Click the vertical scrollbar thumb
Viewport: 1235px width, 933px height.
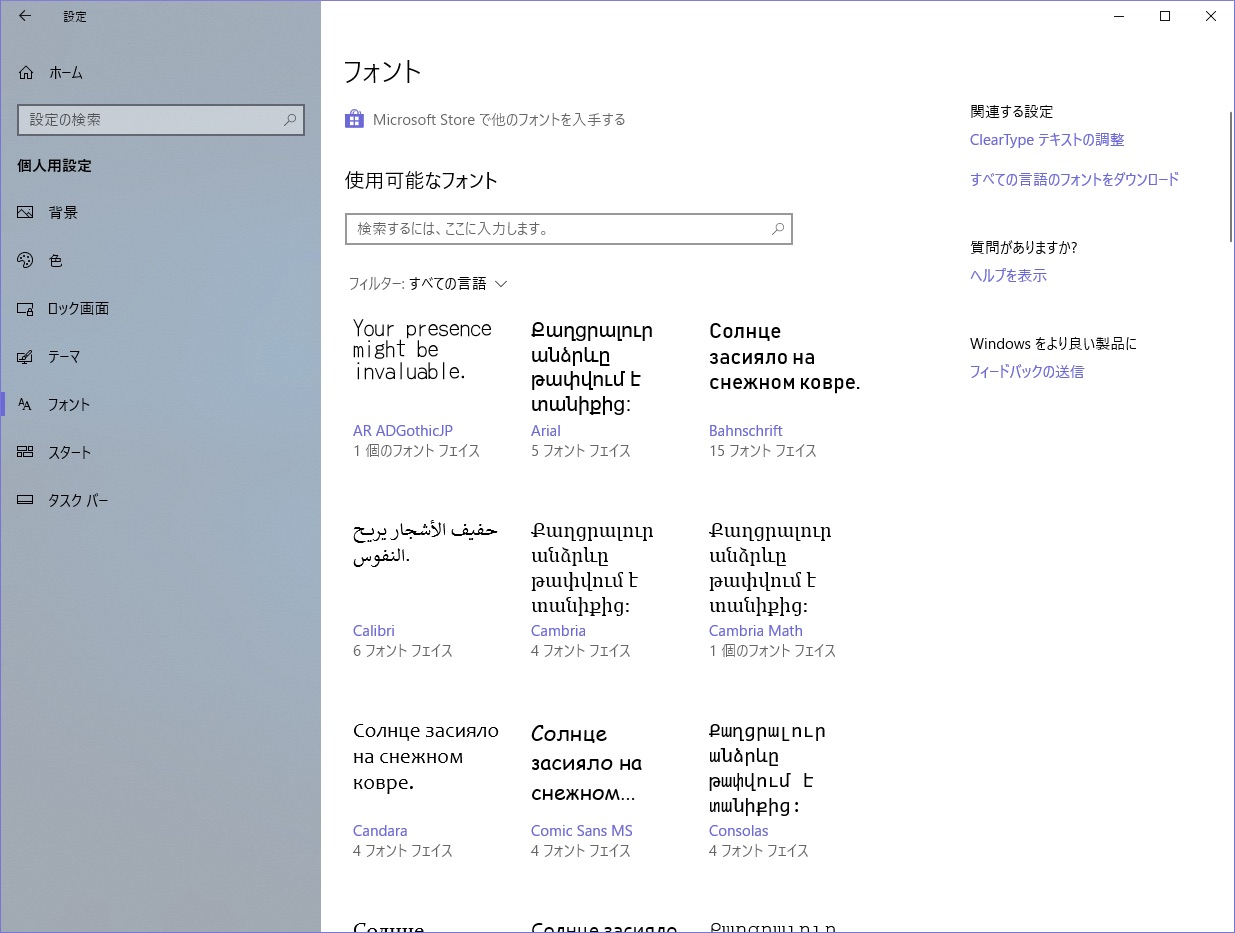[1231, 177]
